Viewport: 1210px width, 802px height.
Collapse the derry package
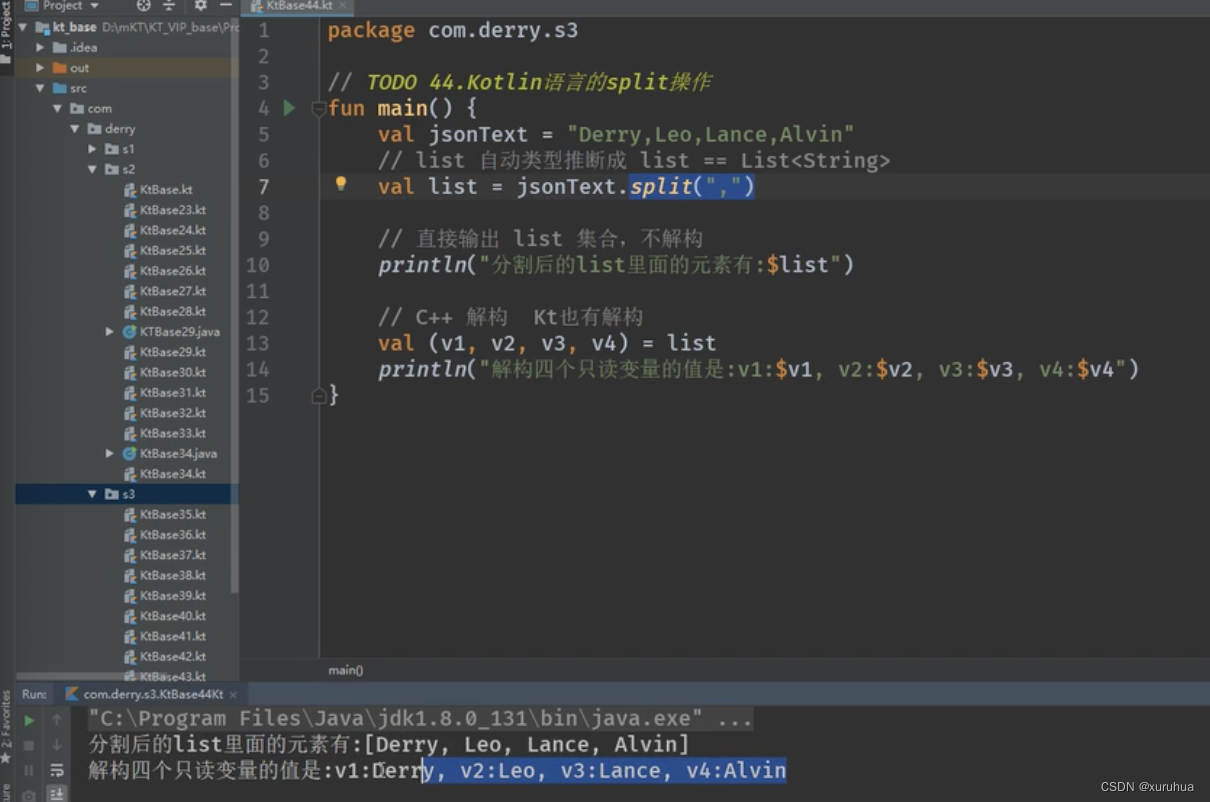75,129
